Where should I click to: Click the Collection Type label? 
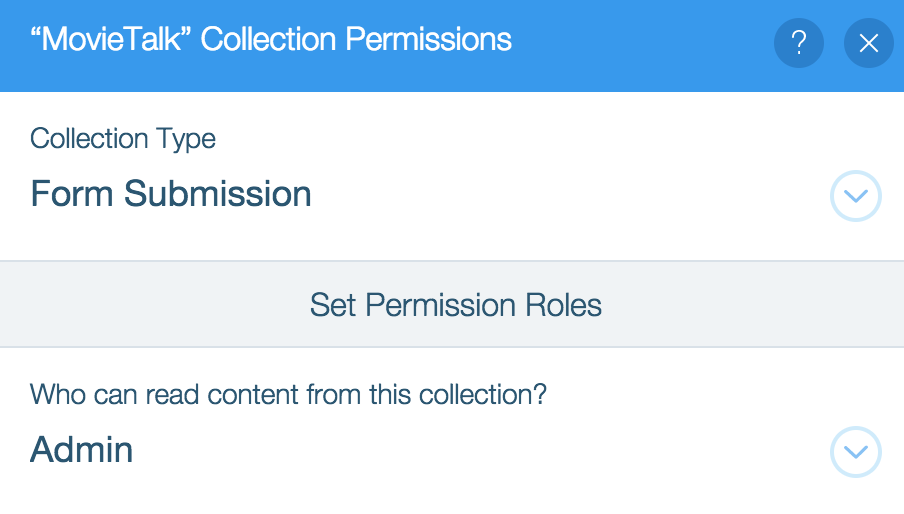[123, 139]
